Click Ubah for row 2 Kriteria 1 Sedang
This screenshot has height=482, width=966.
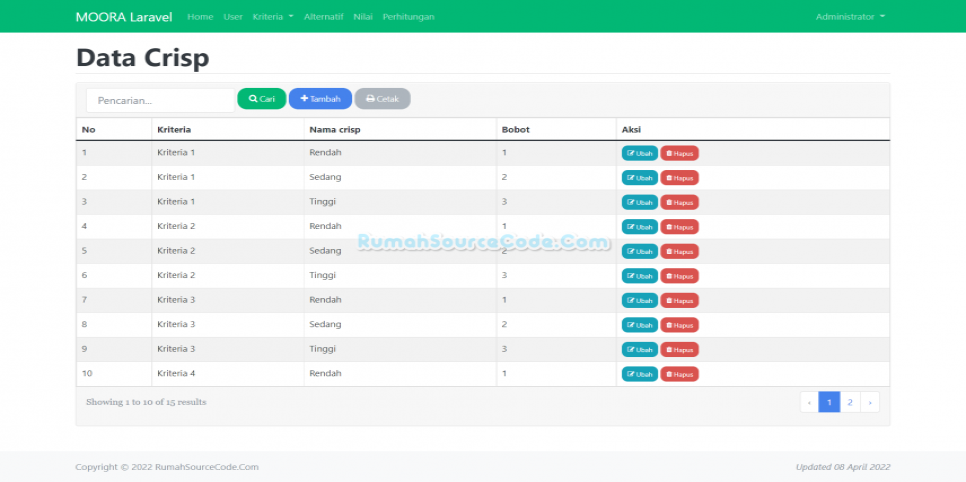pos(639,178)
